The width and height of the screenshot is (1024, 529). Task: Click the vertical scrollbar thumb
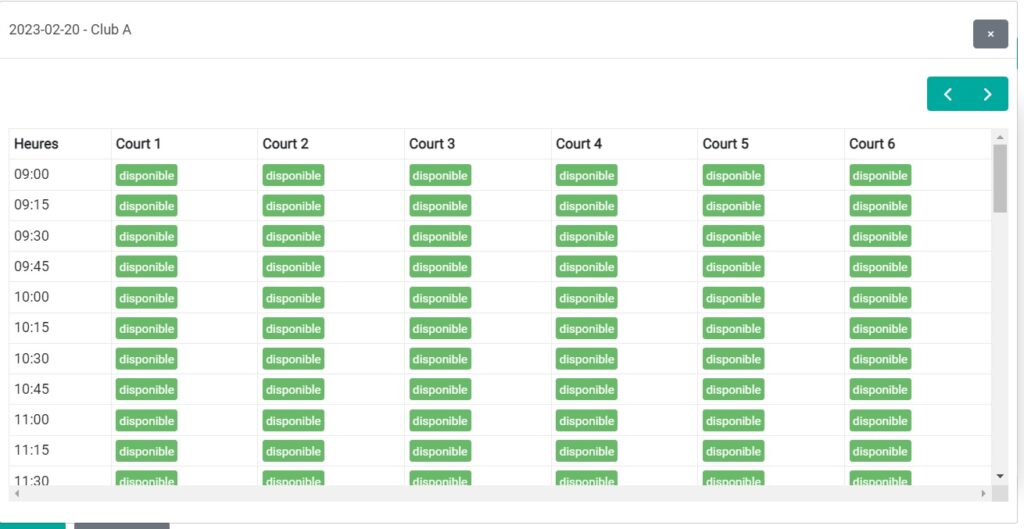(1000, 178)
